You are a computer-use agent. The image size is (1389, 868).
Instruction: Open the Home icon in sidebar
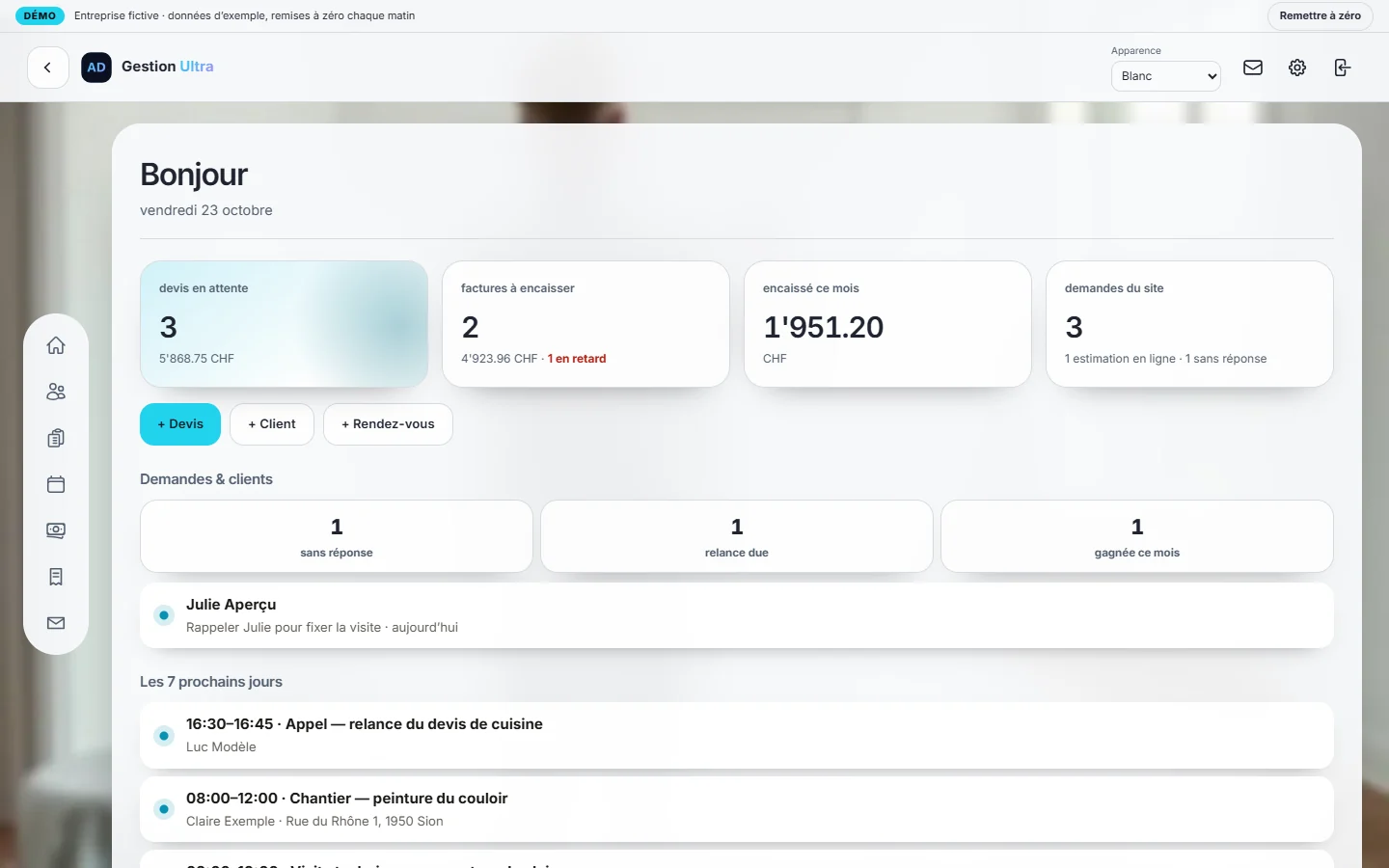click(x=56, y=345)
